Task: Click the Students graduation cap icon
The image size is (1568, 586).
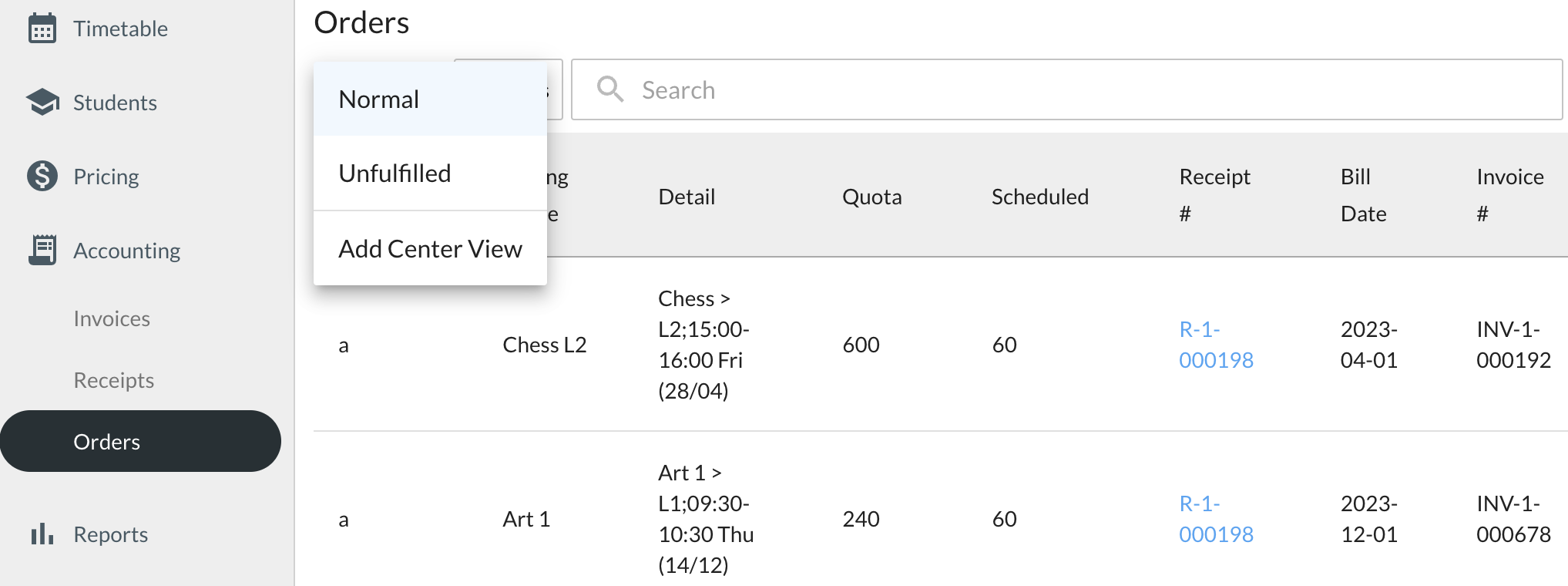Action: coord(42,102)
